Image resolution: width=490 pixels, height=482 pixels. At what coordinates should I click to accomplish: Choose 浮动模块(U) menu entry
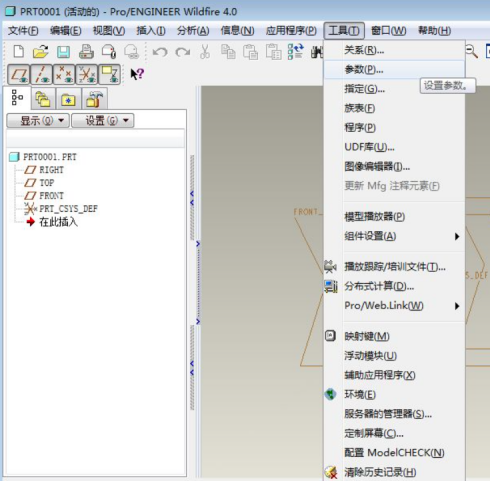tap(394, 356)
